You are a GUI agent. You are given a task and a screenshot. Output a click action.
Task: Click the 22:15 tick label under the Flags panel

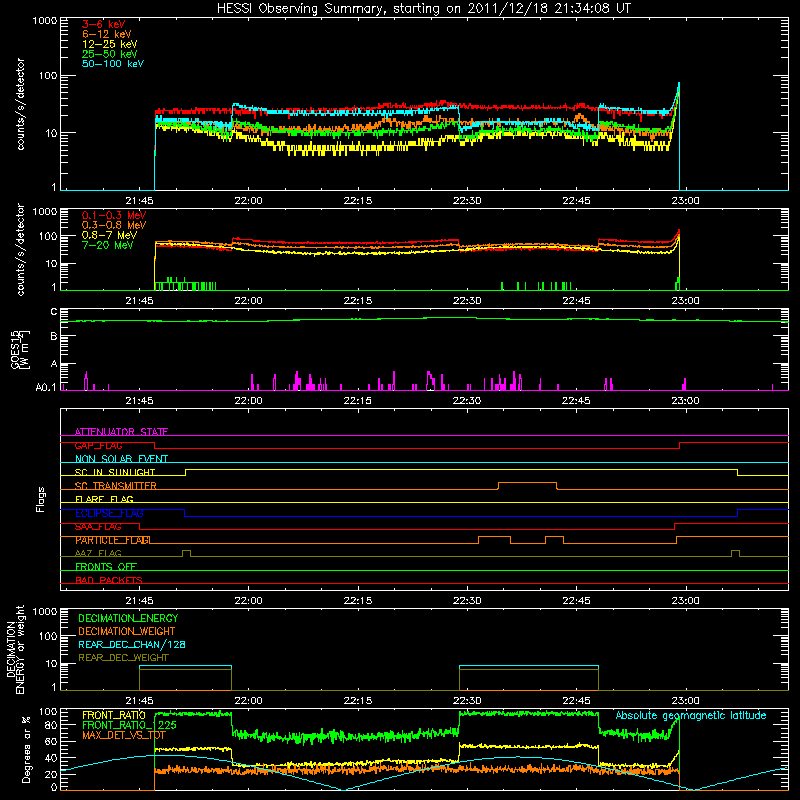click(358, 601)
